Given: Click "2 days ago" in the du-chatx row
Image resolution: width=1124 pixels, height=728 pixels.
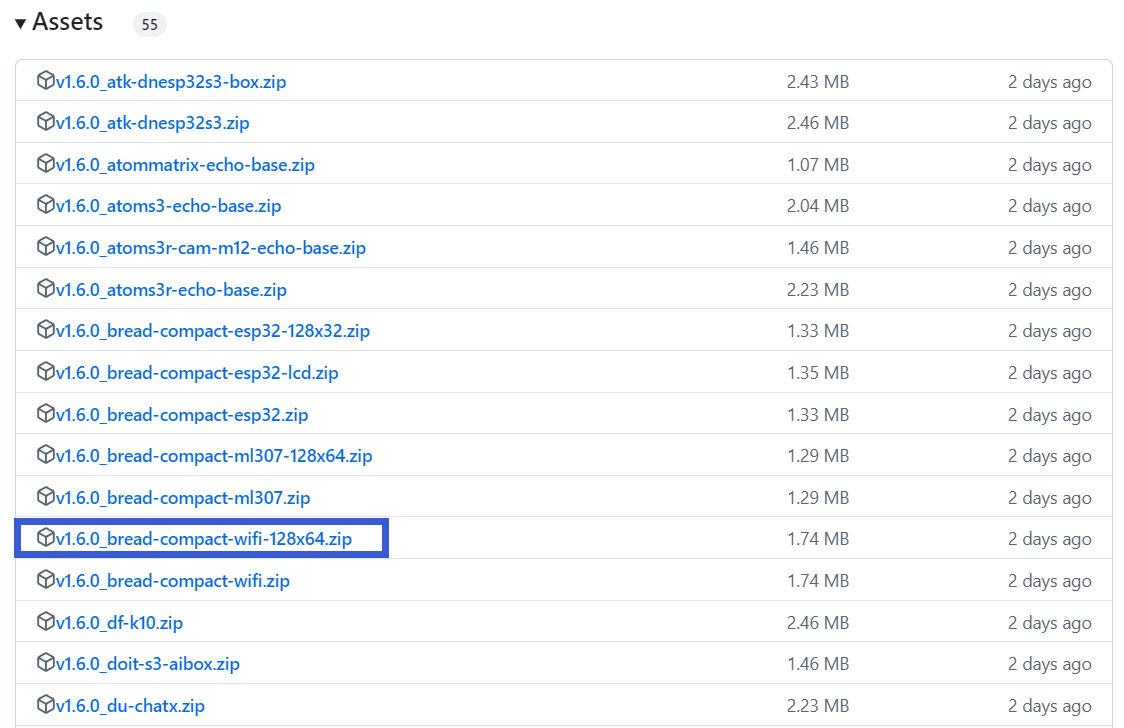Looking at the screenshot, I should point(1049,706).
